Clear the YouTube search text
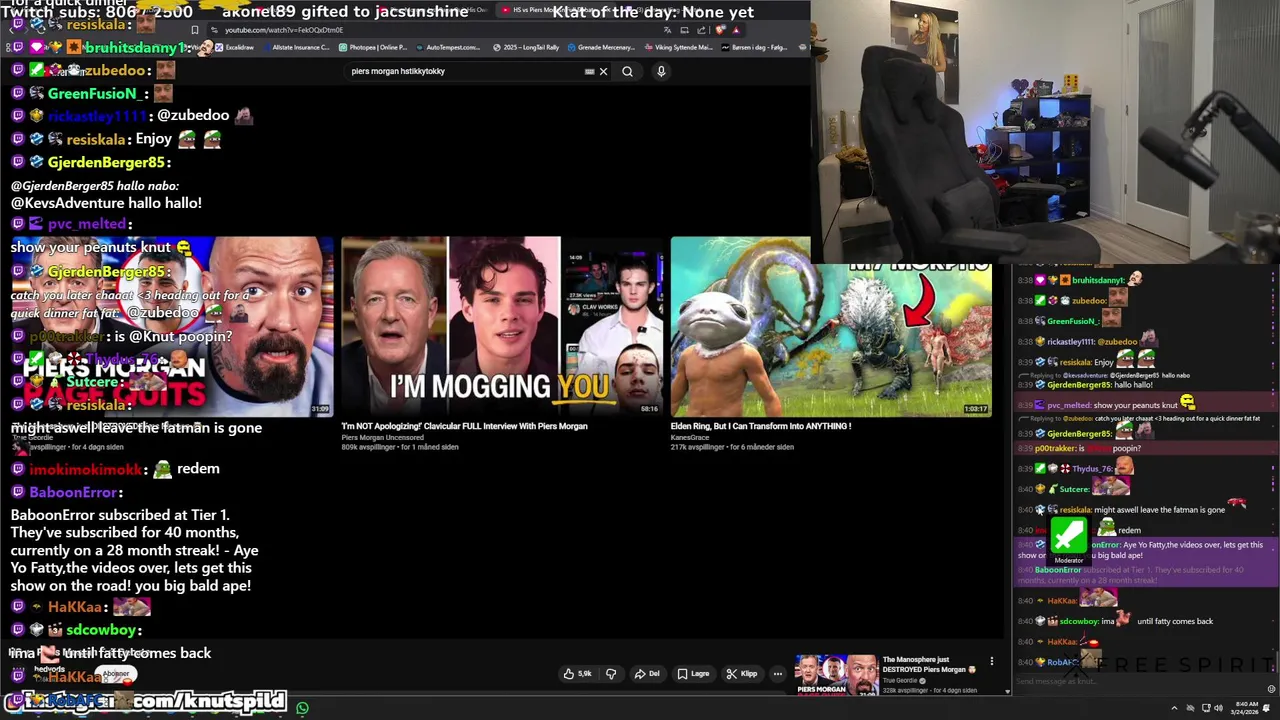1280x720 pixels. click(603, 71)
